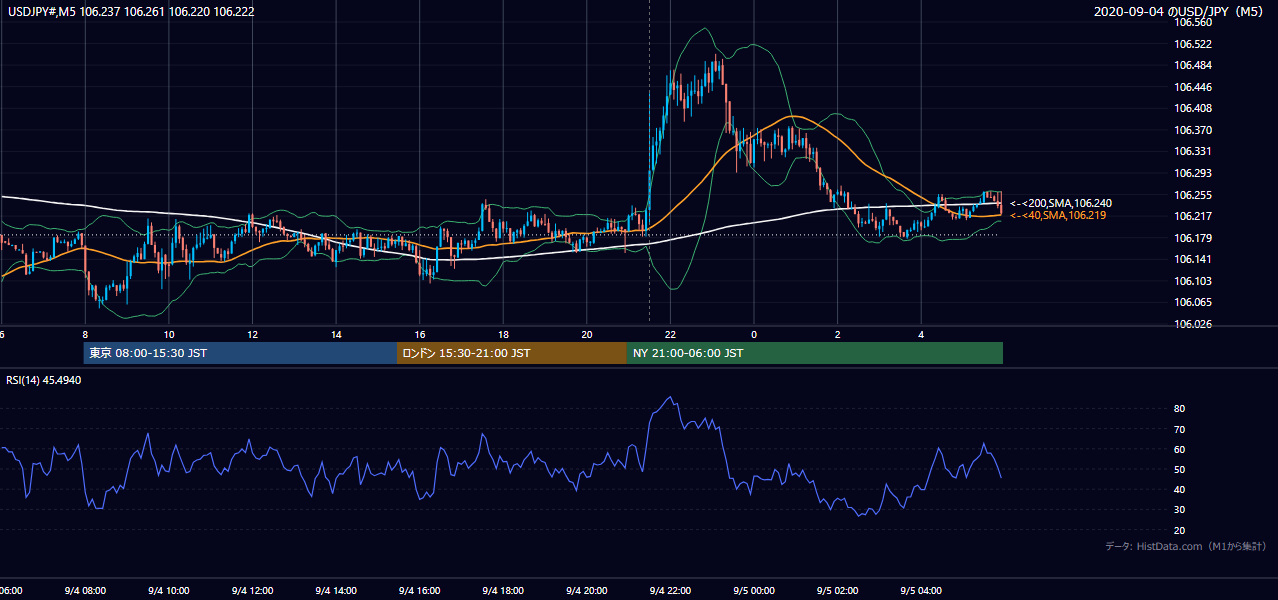Click the 9/5 02:00 time label
This screenshot has height=600, width=1278.
[838, 590]
